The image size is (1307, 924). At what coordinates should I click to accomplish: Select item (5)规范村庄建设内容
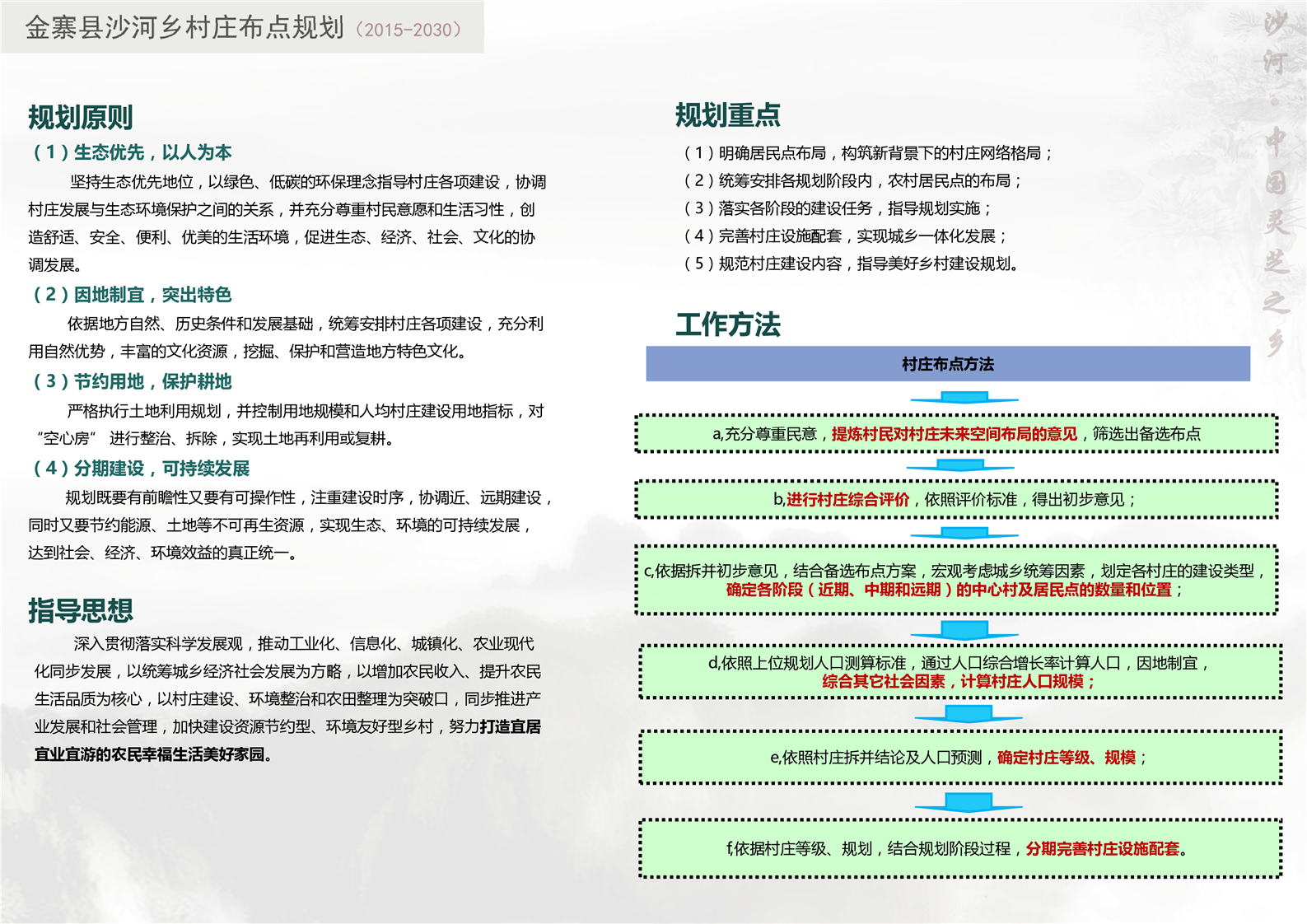[x=852, y=264]
